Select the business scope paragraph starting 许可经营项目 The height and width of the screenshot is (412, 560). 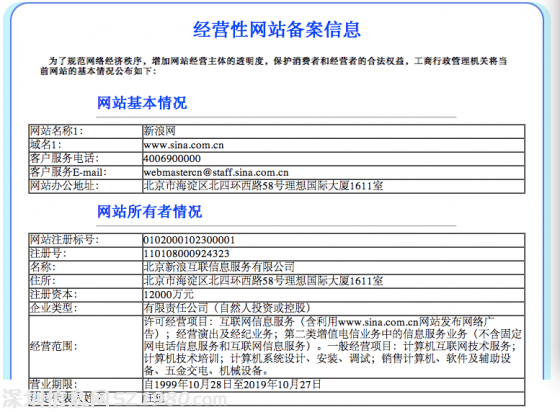pos(332,346)
